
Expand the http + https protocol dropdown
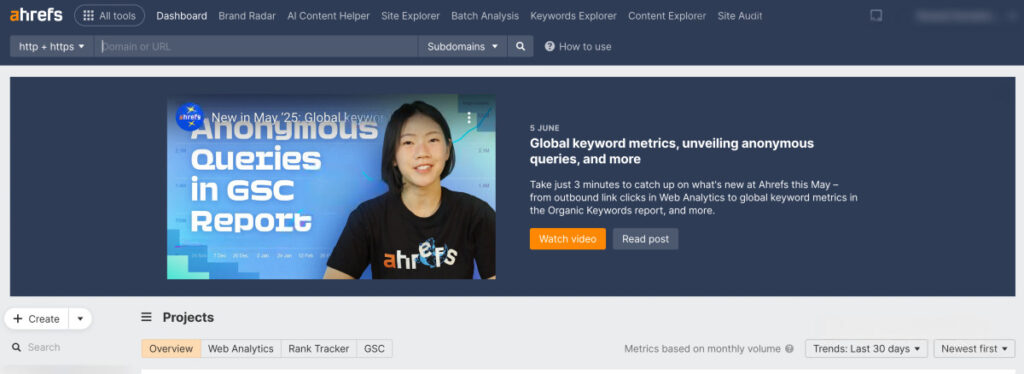pos(52,46)
